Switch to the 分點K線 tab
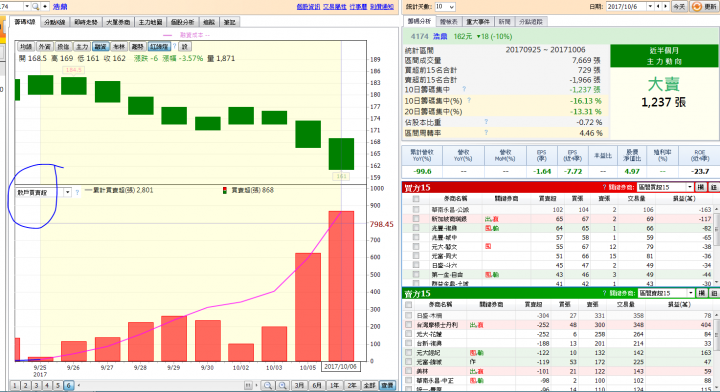Image resolution: width=720 pixels, height=392 pixels. [x=55, y=22]
